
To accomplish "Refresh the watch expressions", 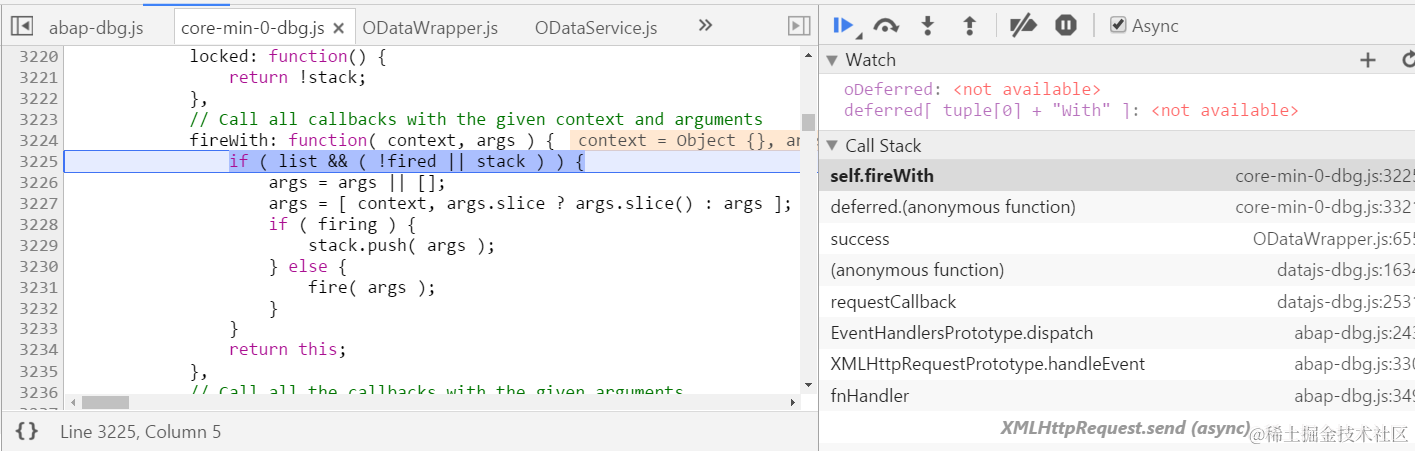I will point(1408,61).
